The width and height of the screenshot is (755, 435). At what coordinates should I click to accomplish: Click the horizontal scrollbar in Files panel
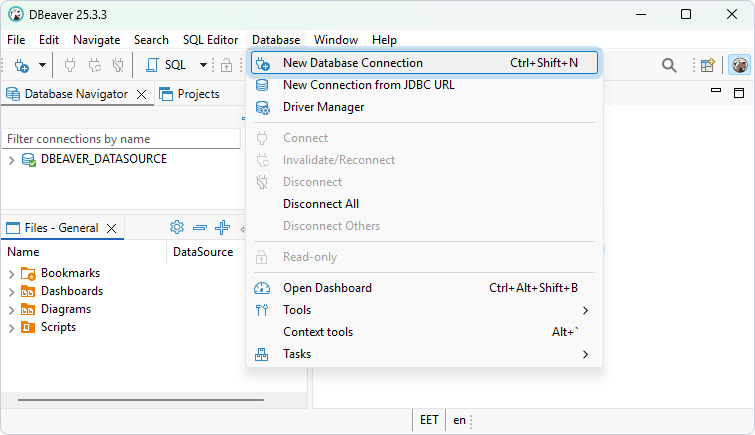(x=141, y=400)
